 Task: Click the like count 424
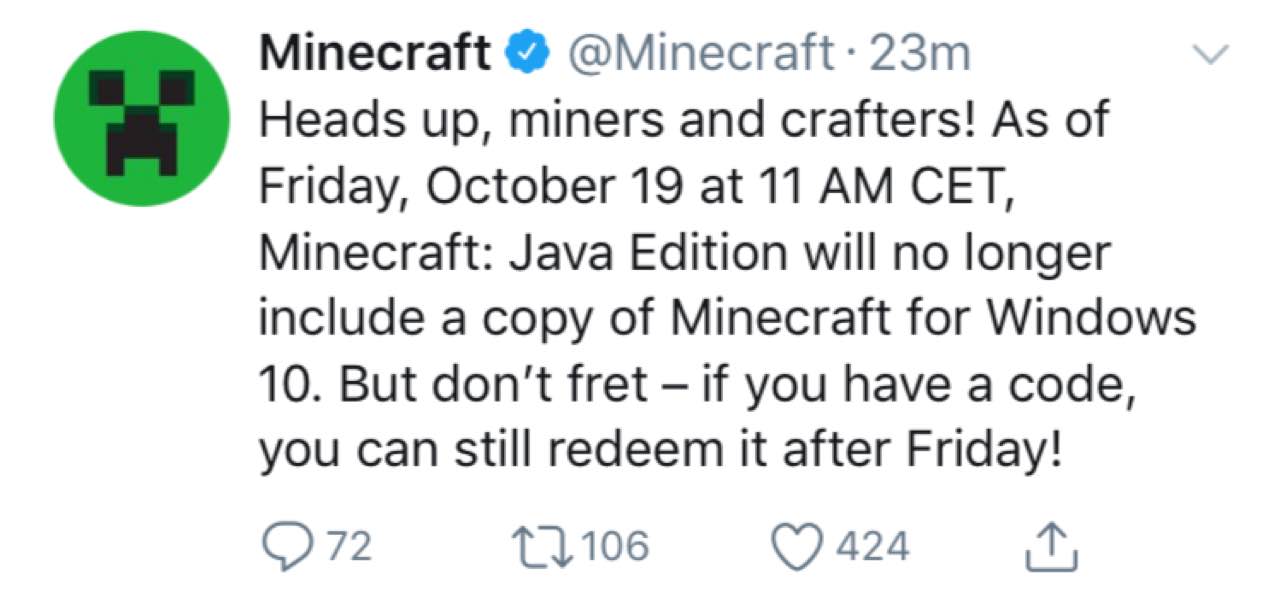pos(872,547)
